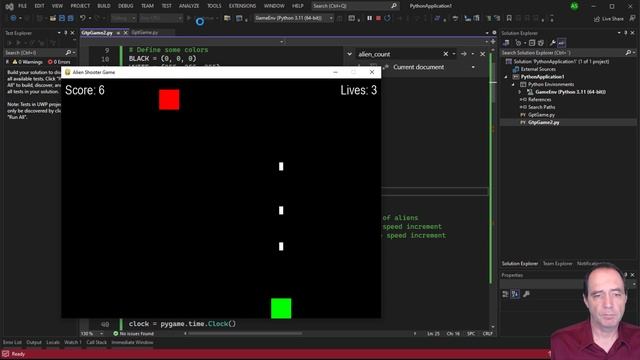The height and width of the screenshot is (360, 640).
Task: Click the environment window icon by the folder
Action: pyautogui.click(x=239, y=18)
